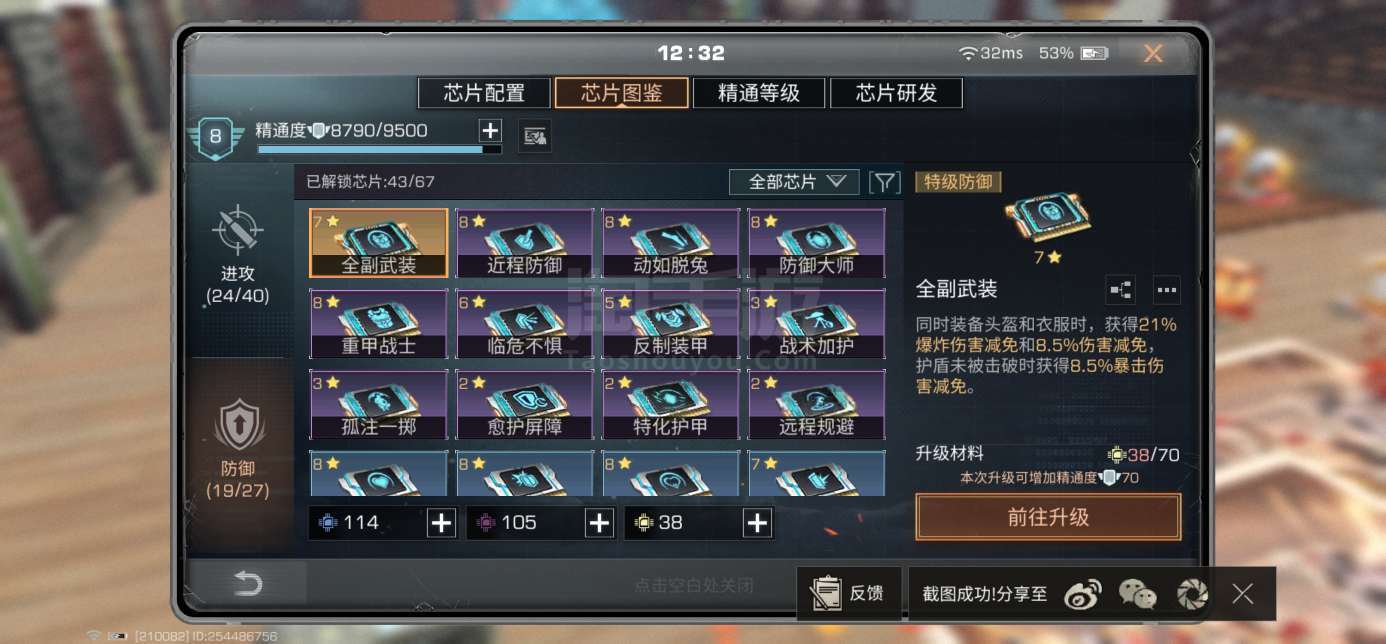The height and width of the screenshot is (644, 1386).
Task: Expand the 全部芯片 dropdown
Action: (794, 182)
